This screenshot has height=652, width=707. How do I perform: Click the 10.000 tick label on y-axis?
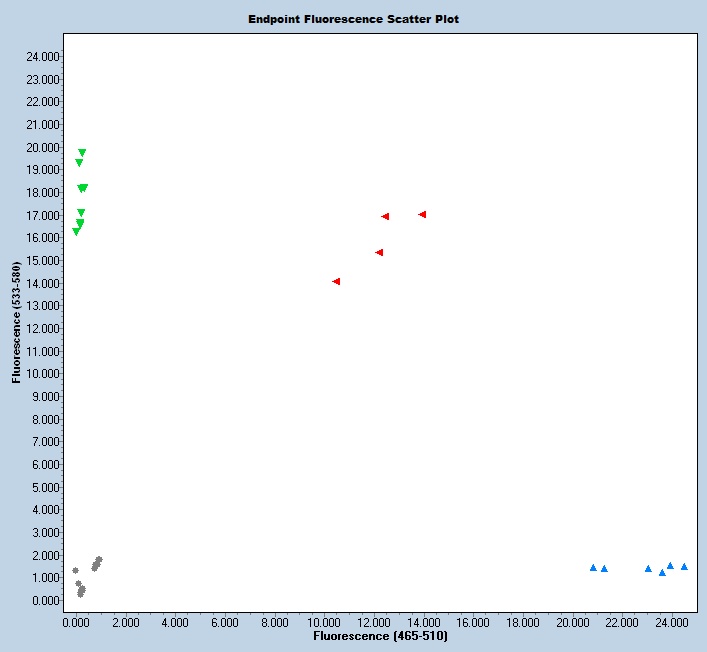coord(42,374)
